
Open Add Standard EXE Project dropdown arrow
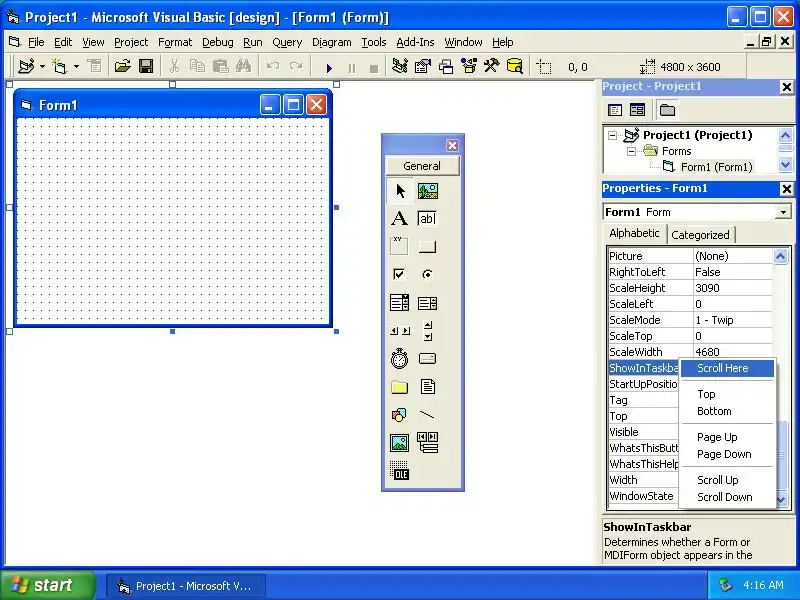pyautogui.click(x=42, y=66)
